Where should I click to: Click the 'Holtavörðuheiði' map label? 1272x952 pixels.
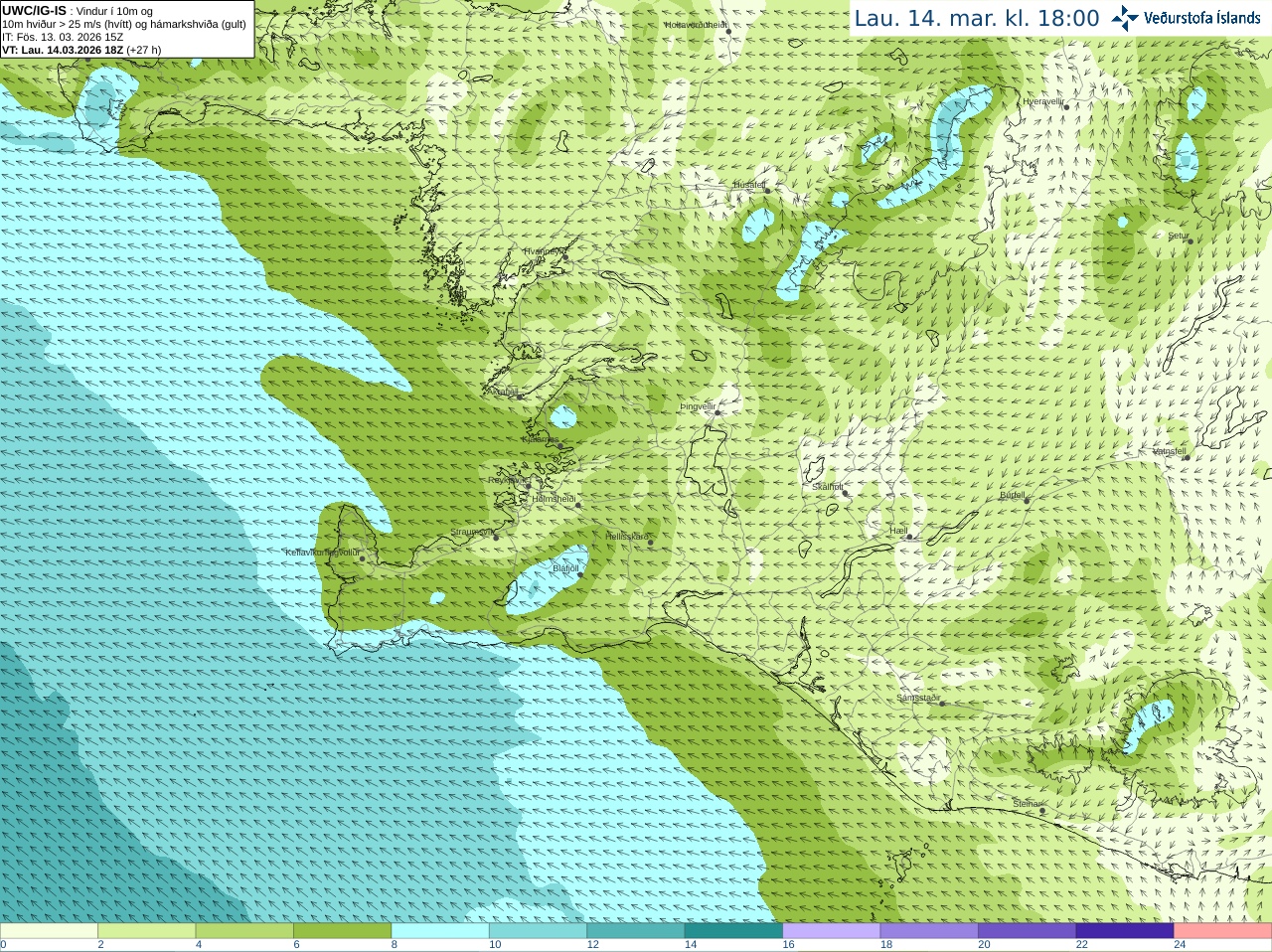click(x=697, y=25)
